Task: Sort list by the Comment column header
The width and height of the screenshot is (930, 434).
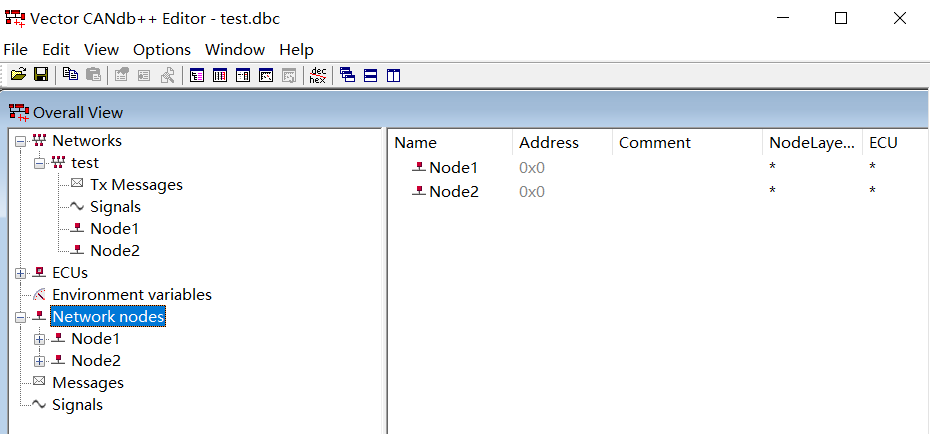Action: (687, 142)
